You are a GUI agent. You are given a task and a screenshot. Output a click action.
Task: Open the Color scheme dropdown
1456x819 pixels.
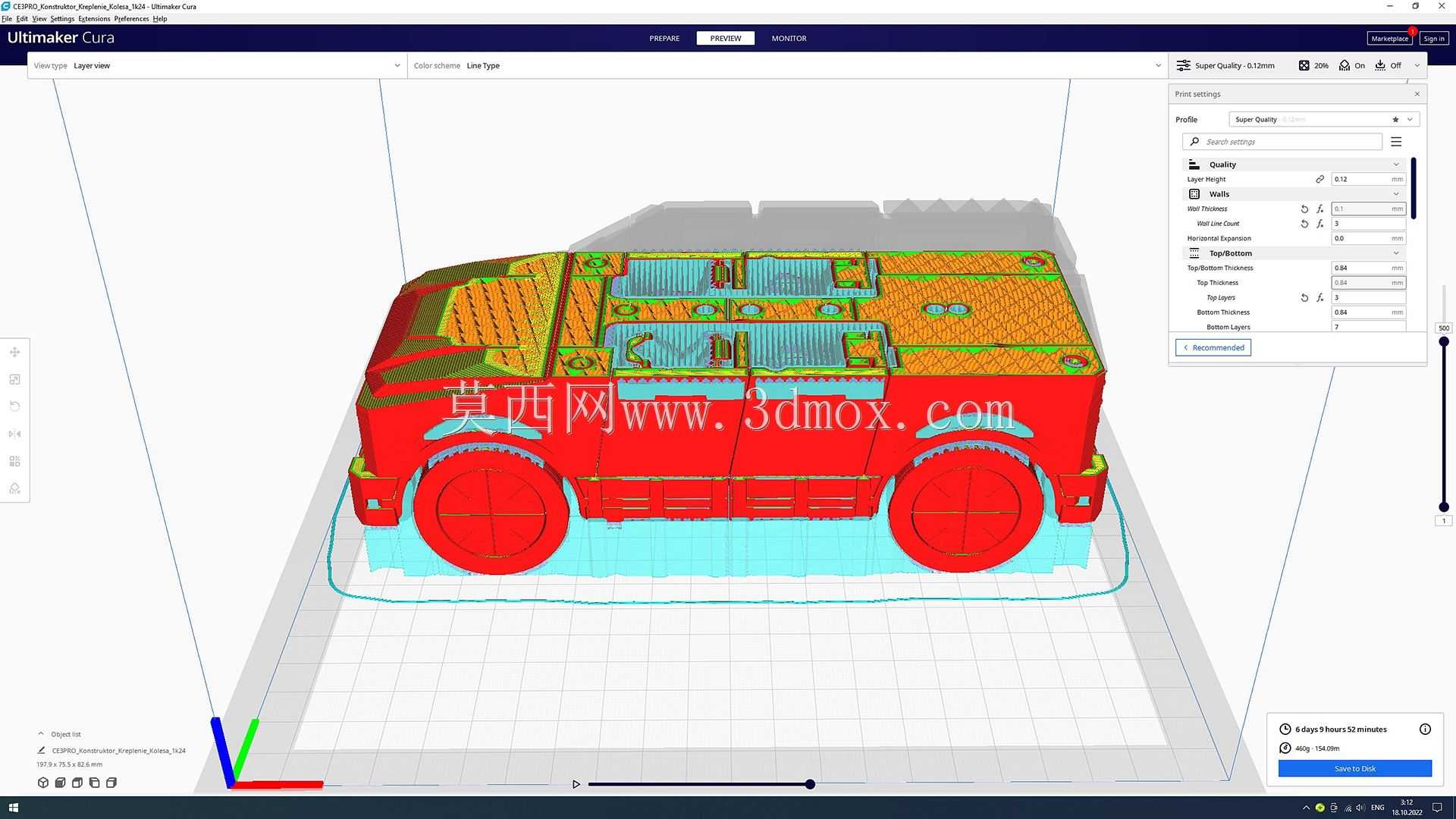(x=787, y=65)
